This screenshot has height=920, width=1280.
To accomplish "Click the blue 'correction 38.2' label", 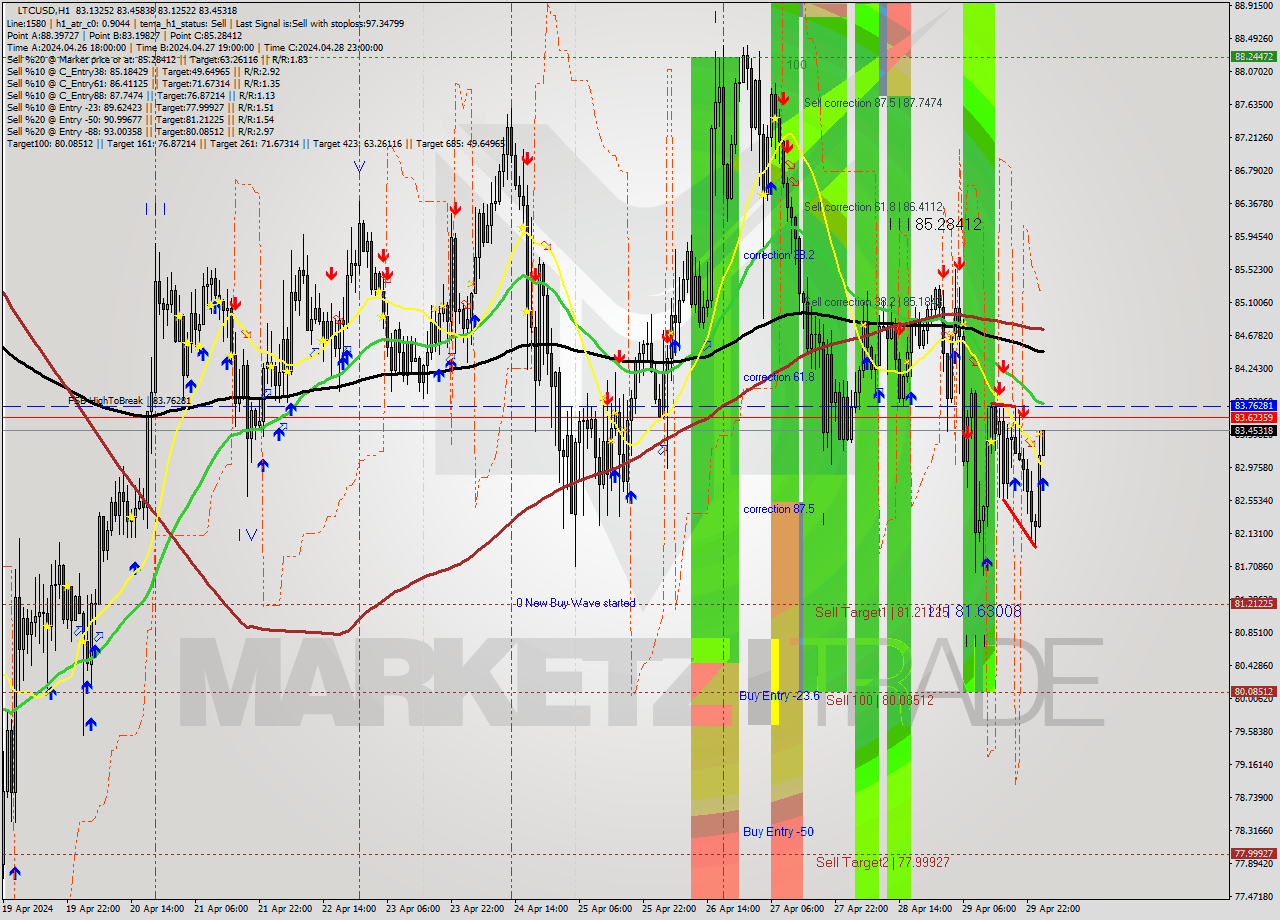I will 779,255.
